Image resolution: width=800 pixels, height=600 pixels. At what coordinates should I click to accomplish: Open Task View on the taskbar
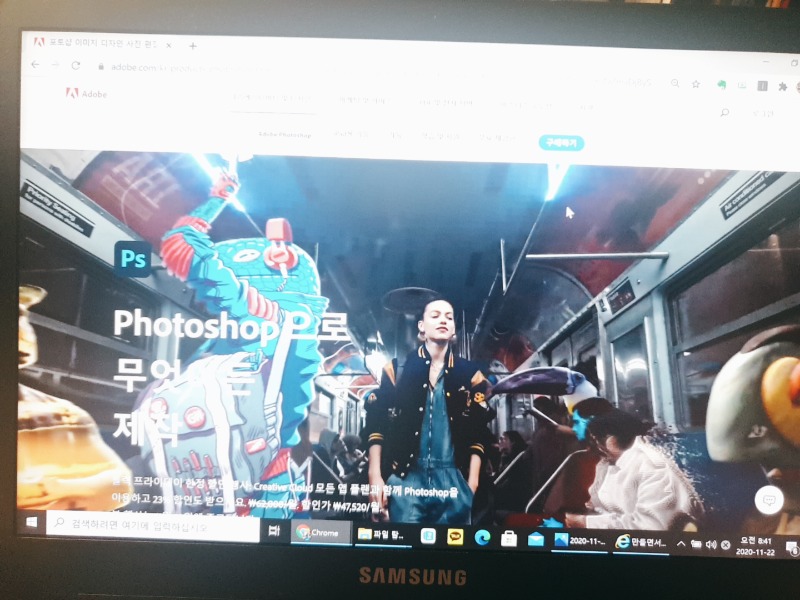coord(274,531)
